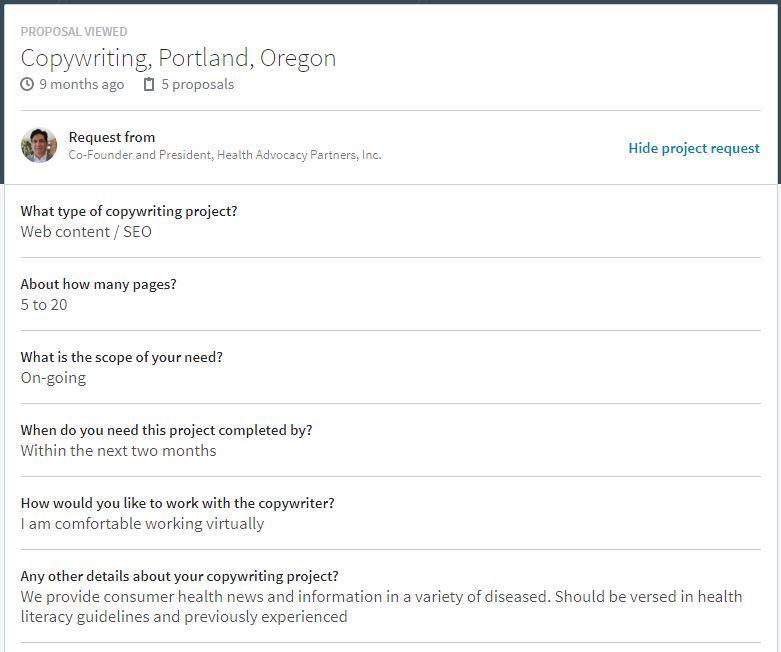
Task: Select the "Within the next two months" answer
Action: [x=118, y=451]
